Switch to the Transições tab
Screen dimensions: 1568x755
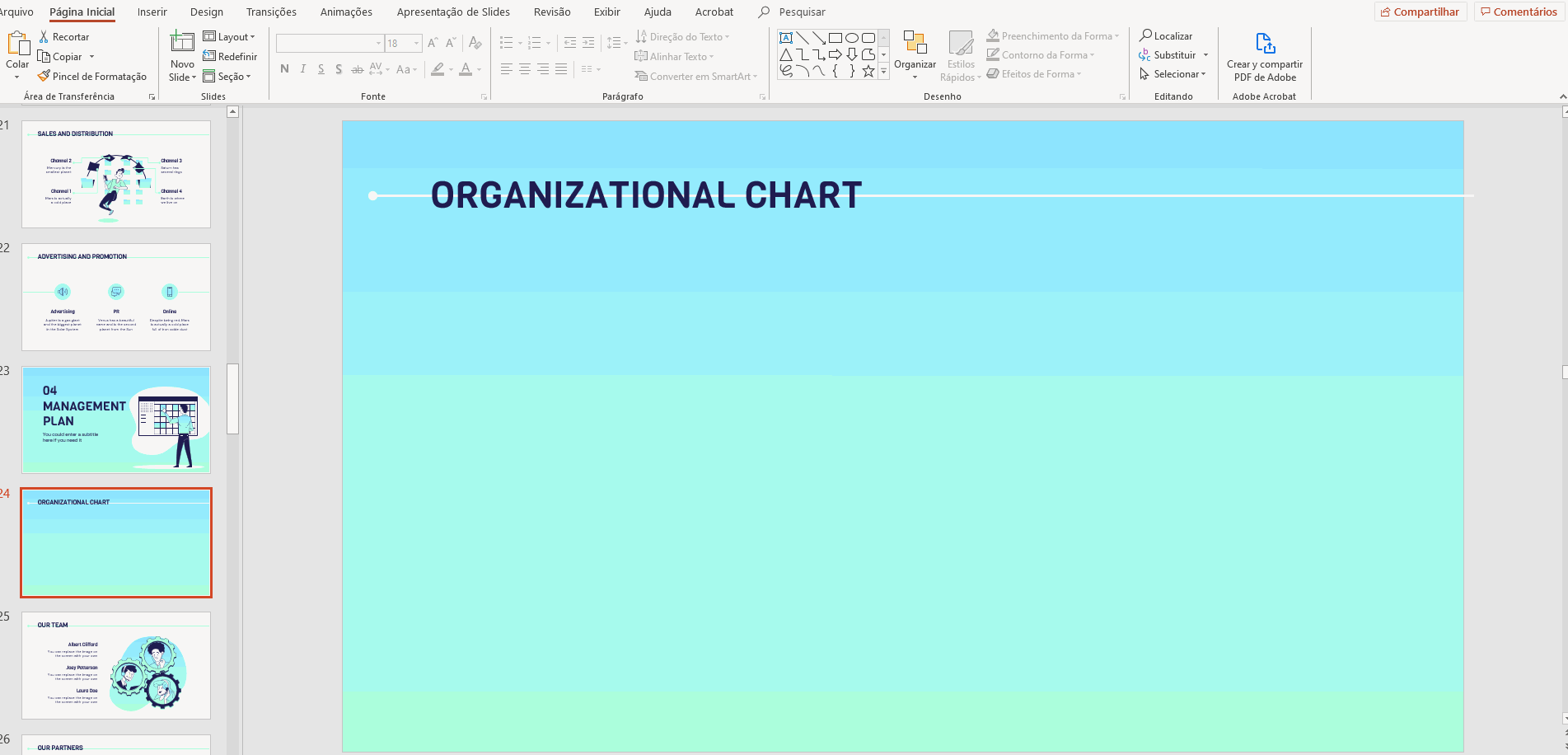pyautogui.click(x=271, y=12)
